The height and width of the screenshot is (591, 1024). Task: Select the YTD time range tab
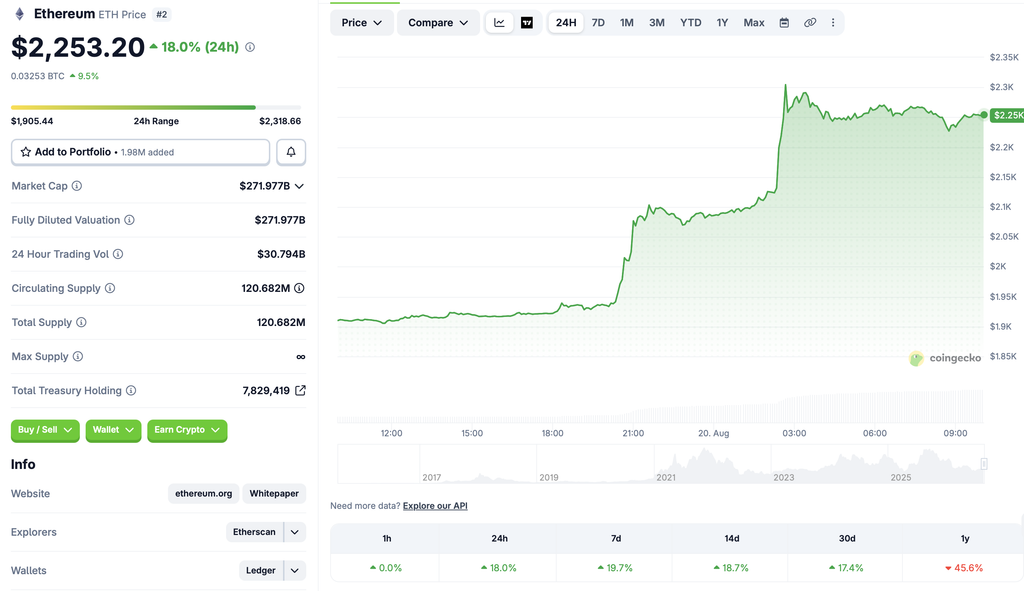click(x=691, y=23)
